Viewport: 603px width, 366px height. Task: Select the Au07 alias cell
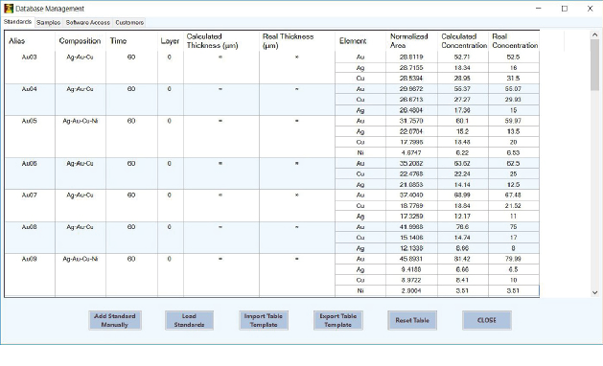coord(30,205)
